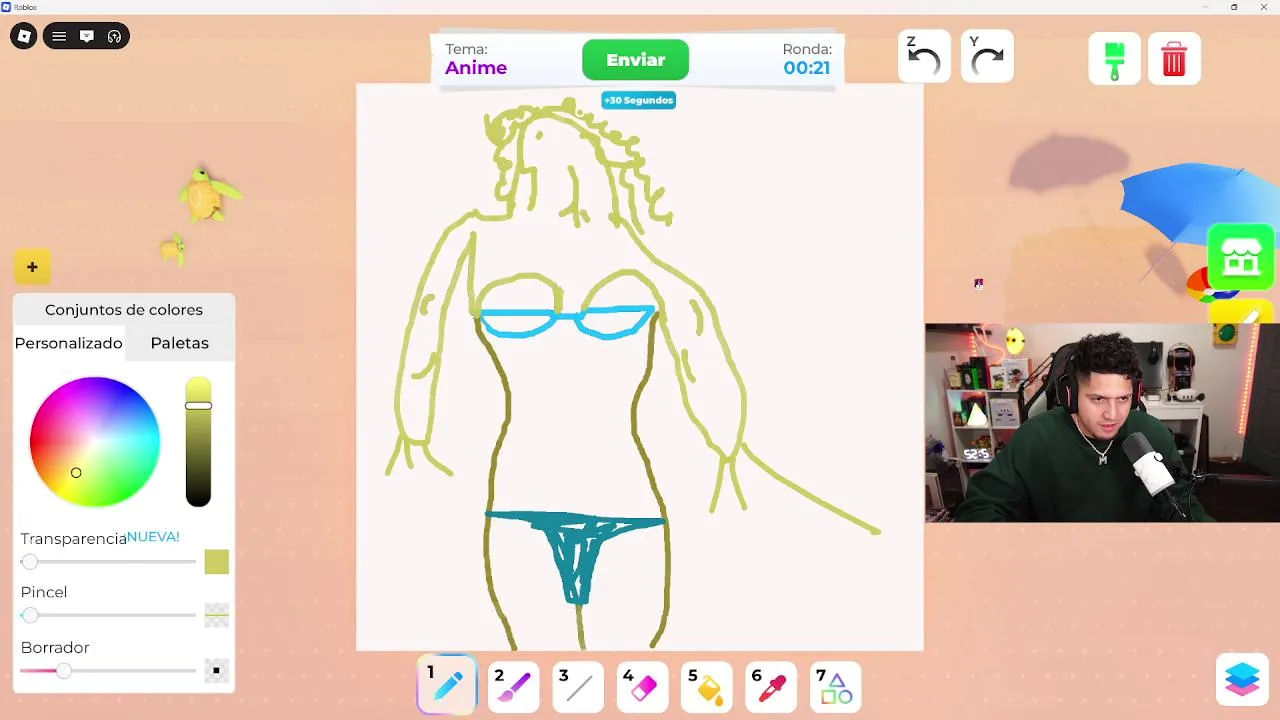
Task: Click the NUEVA! label next to Transparencia
Action: (x=153, y=537)
